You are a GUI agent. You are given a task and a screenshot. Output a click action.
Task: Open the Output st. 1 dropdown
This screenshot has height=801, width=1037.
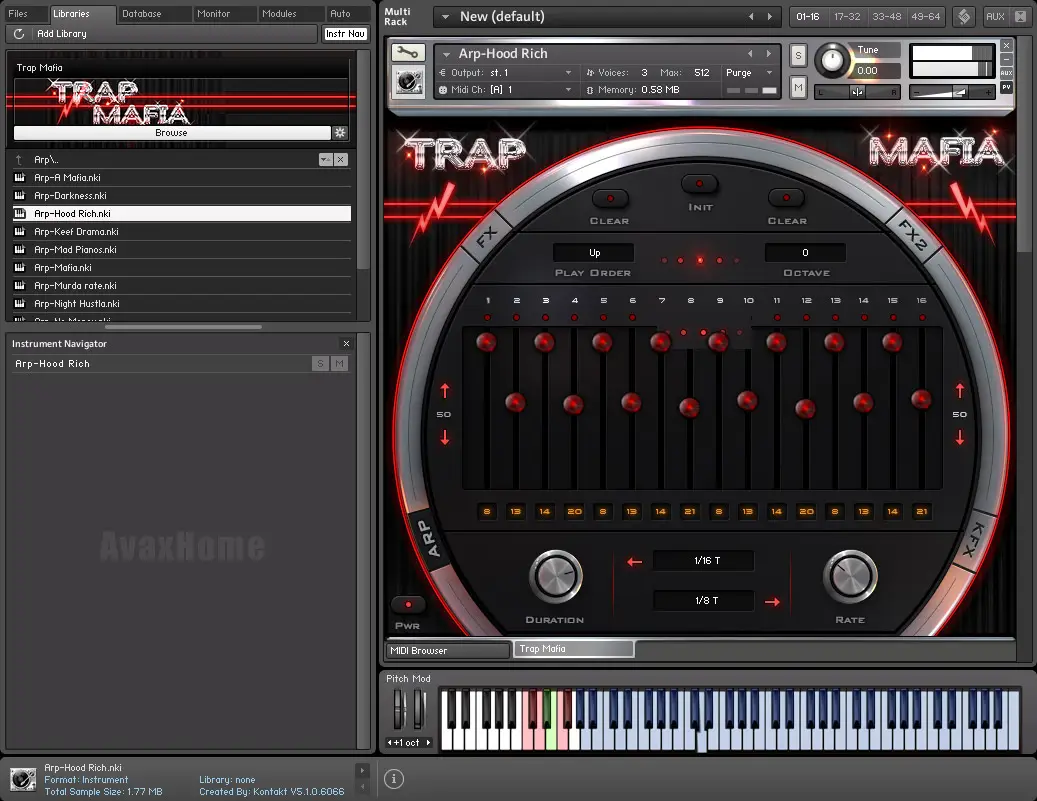point(568,73)
